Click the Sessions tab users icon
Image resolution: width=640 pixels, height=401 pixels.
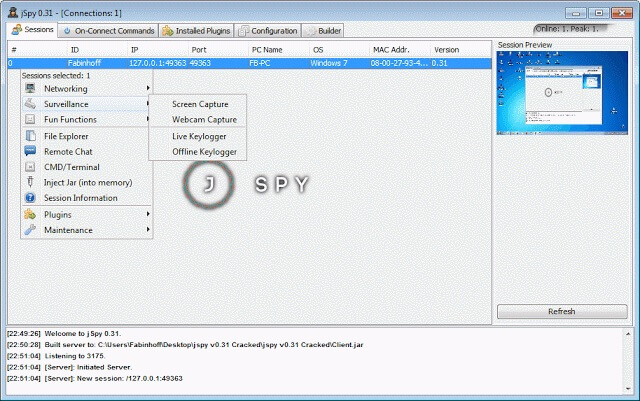click(x=16, y=30)
